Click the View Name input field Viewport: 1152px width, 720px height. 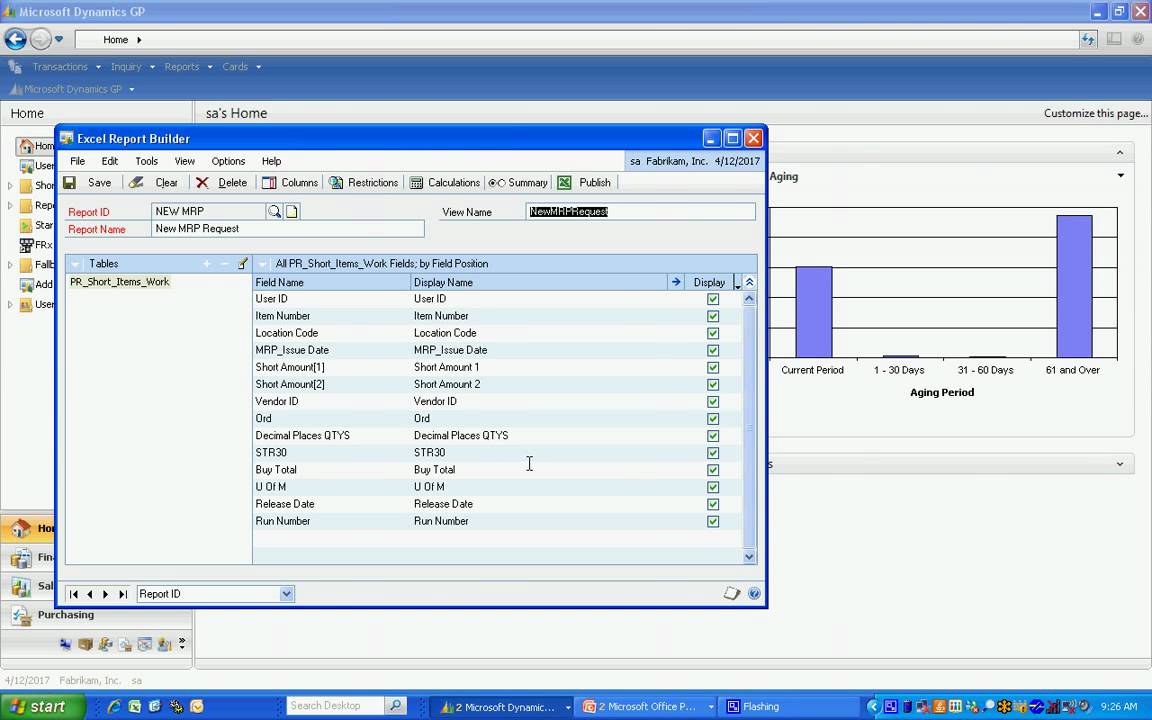tap(641, 212)
